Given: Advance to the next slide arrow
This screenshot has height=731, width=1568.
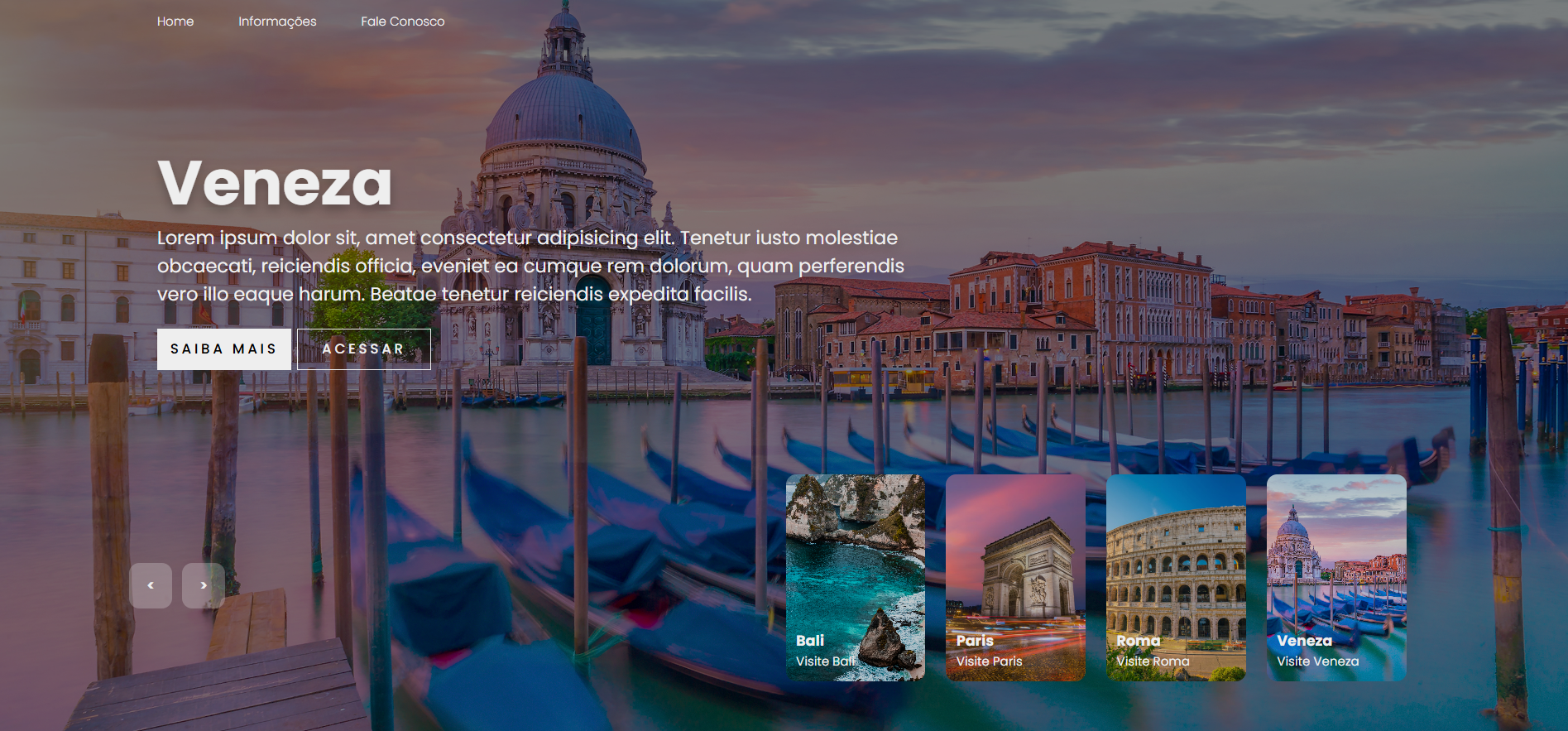Looking at the screenshot, I should (x=204, y=586).
